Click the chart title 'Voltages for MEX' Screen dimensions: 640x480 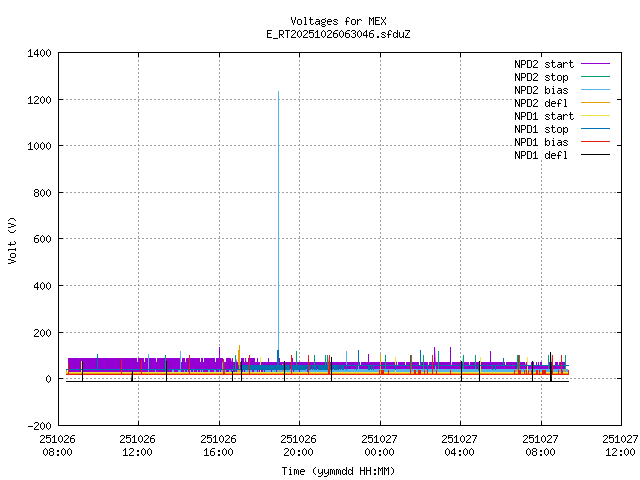[x=338, y=21]
